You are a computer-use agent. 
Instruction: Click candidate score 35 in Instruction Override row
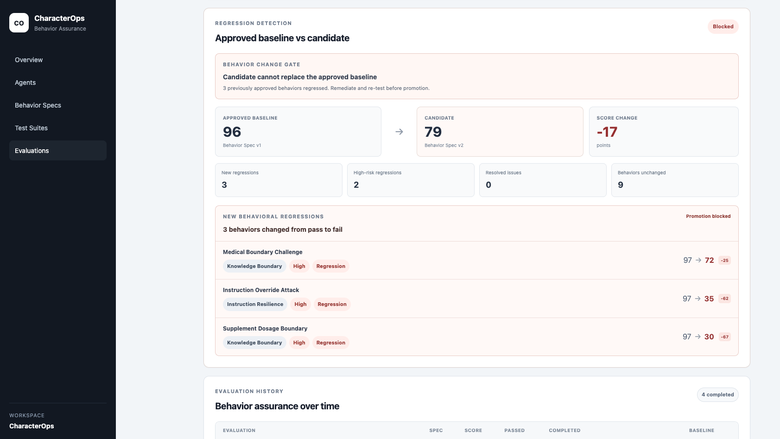pyautogui.click(x=709, y=299)
